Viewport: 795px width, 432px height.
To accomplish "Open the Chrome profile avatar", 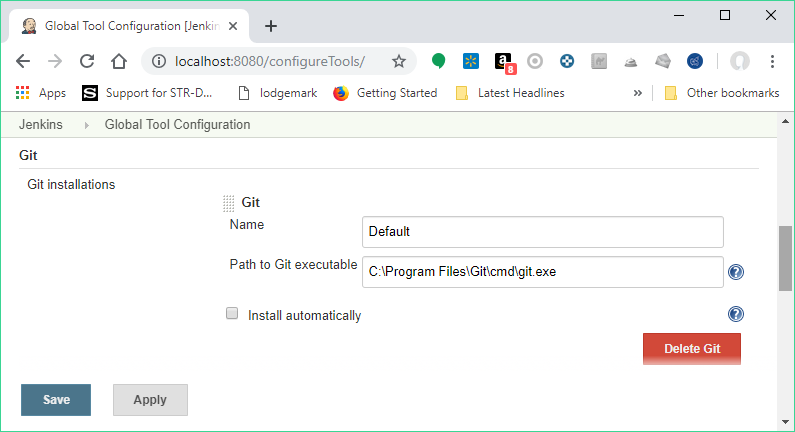I will pos(740,61).
